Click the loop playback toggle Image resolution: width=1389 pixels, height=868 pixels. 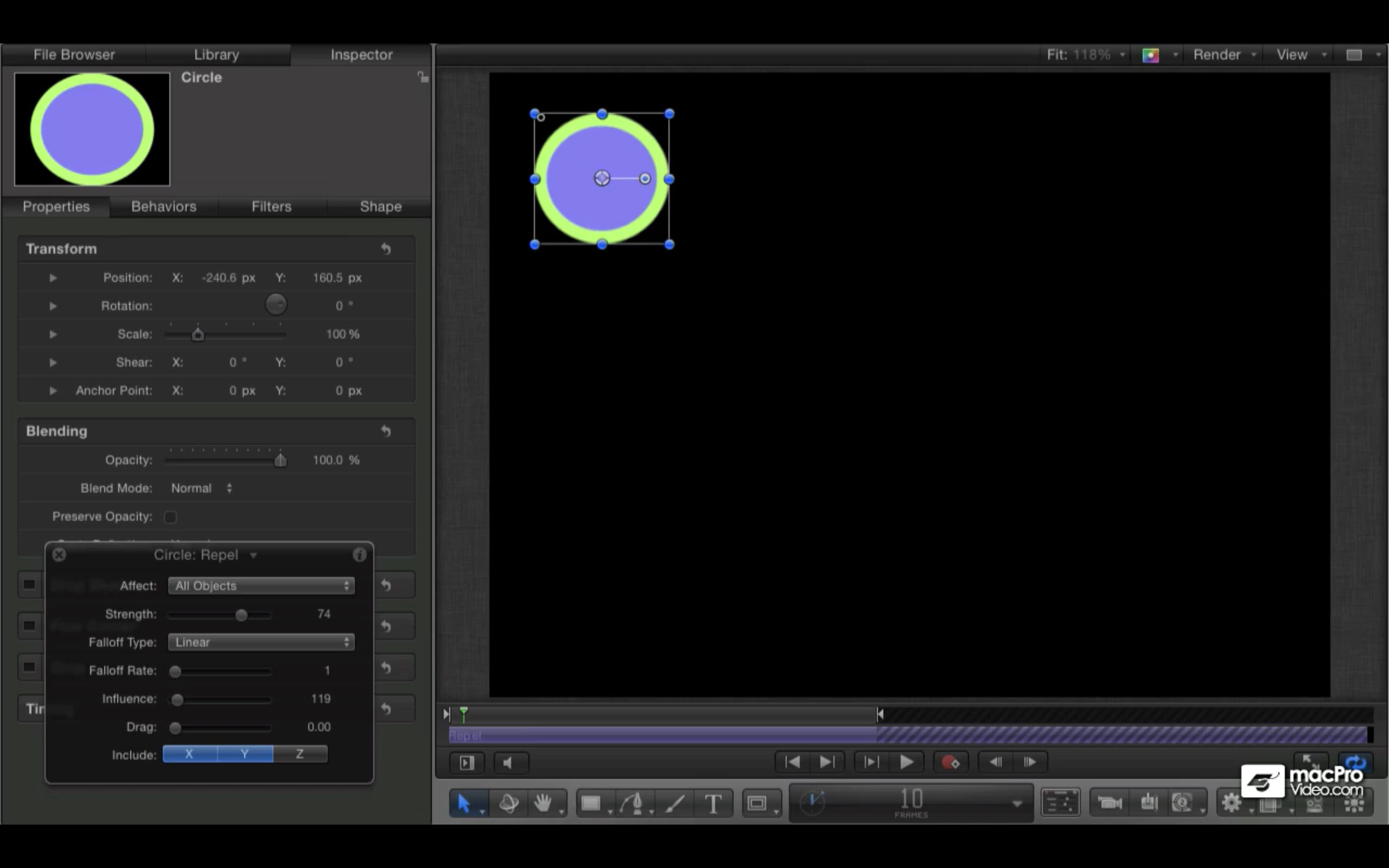coord(1355,763)
